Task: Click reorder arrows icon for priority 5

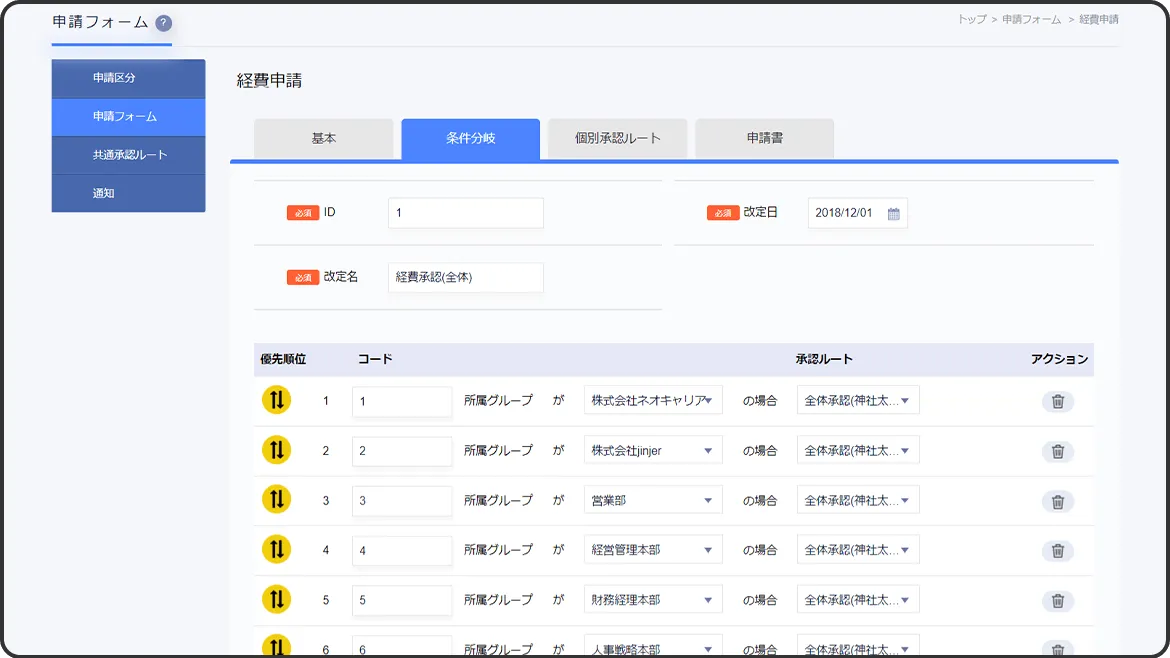Action: 276,600
